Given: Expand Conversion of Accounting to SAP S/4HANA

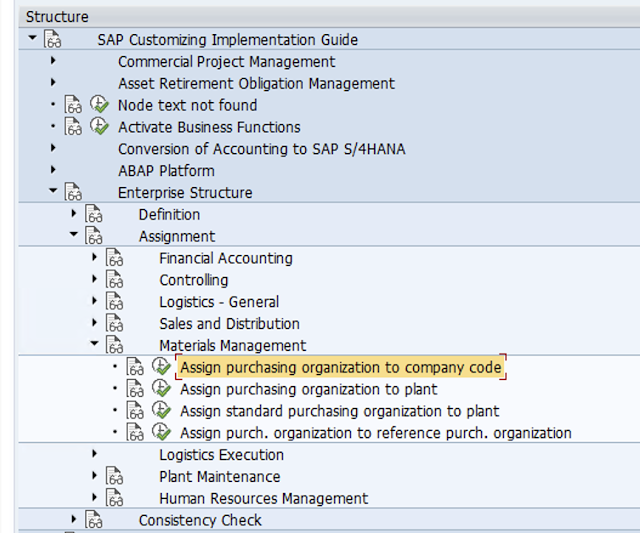Looking at the screenshot, I should [x=53, y=148].
